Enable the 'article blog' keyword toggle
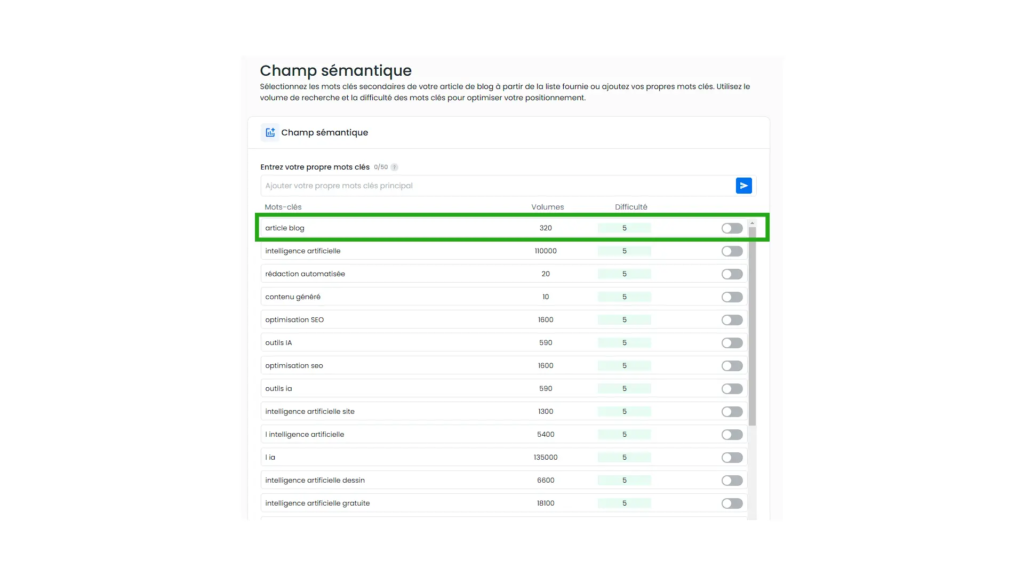1024x576 pixels. coord(732,228)
